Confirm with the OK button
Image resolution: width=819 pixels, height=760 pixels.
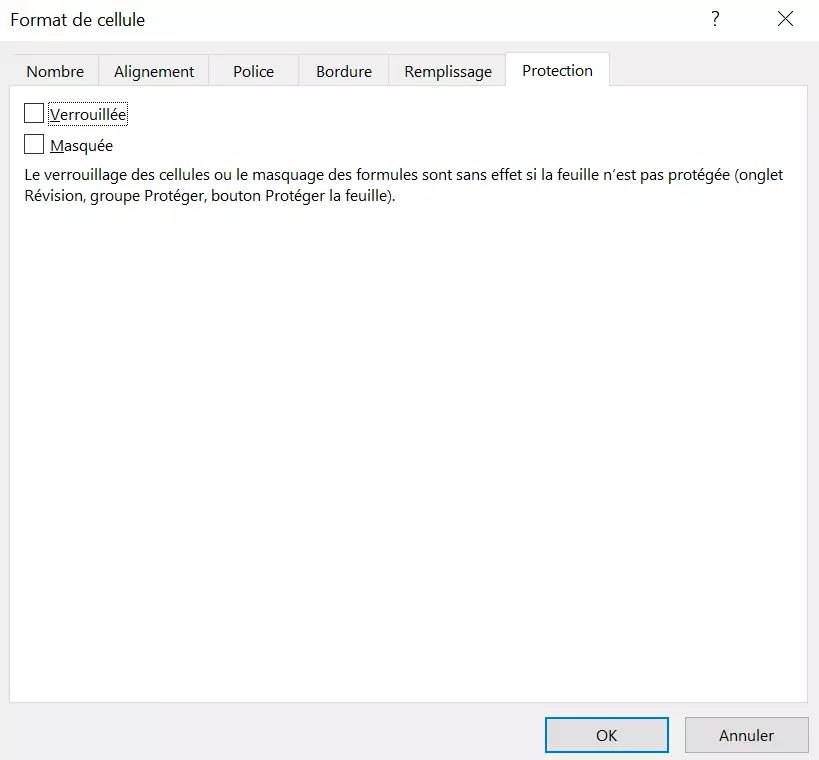(606, 735)
